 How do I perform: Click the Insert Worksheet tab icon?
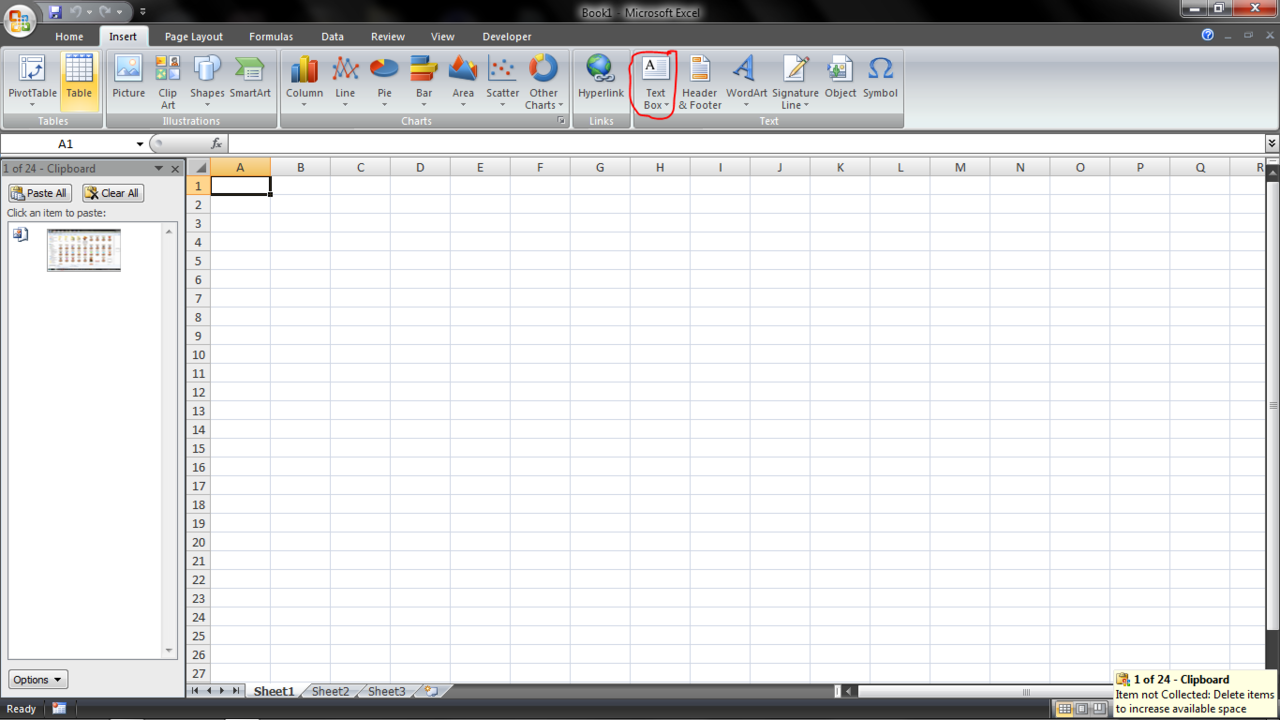click(x=431, y=691)
